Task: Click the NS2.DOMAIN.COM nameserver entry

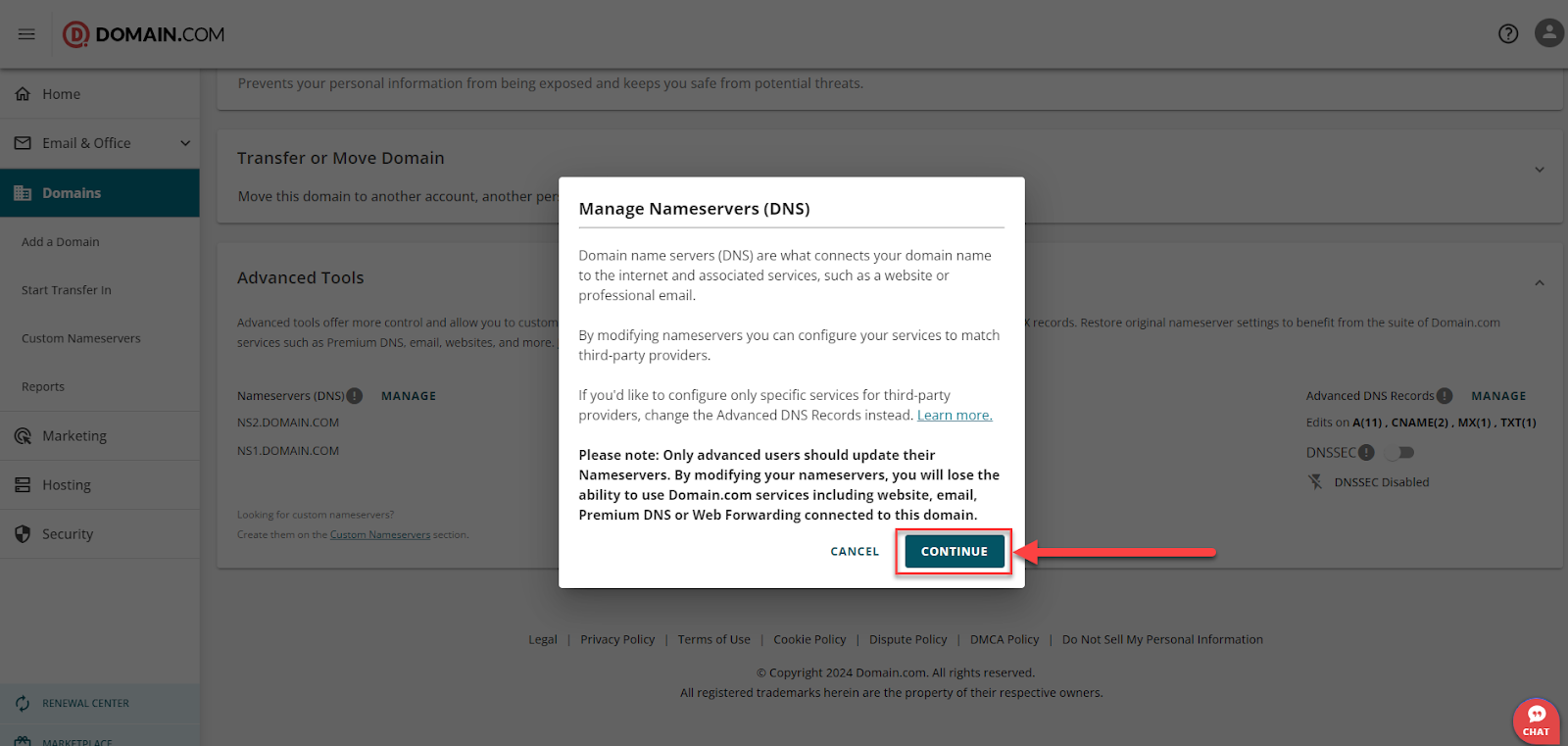Action: tap(288, 423)
